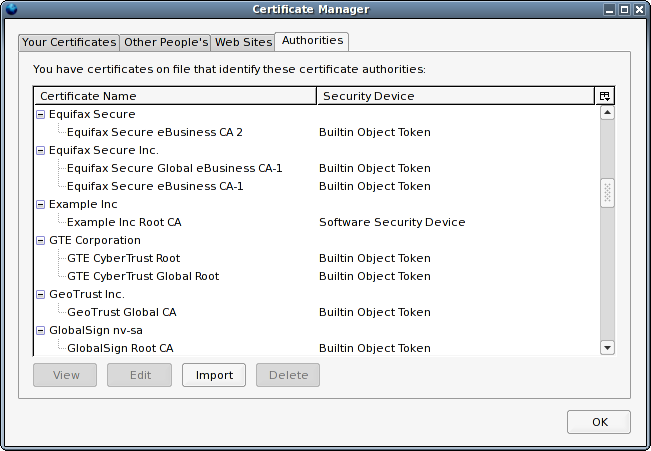The width and height of the screenshot is (651, 451).
Task: Minimize the Certificate Manager window
Action: (609, 9)
